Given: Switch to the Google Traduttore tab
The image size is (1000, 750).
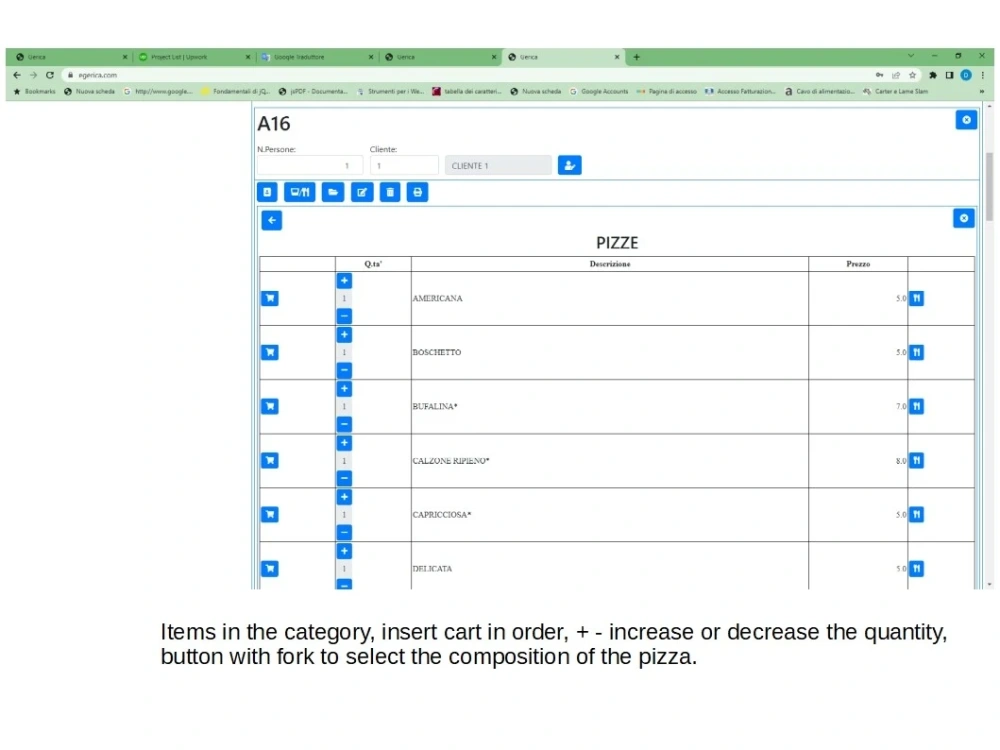Looking at the screenshot, I should pos(317,57).
